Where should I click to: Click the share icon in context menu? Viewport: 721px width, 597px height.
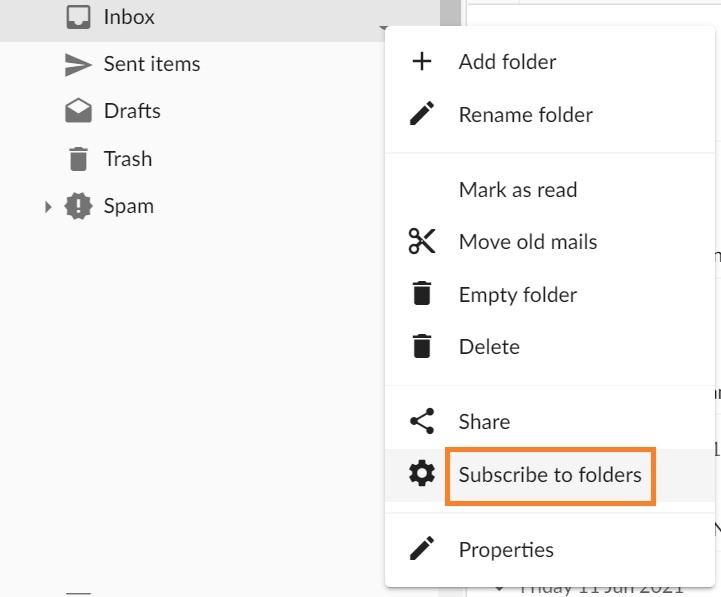pyautogui.click(x=422, y=421)
